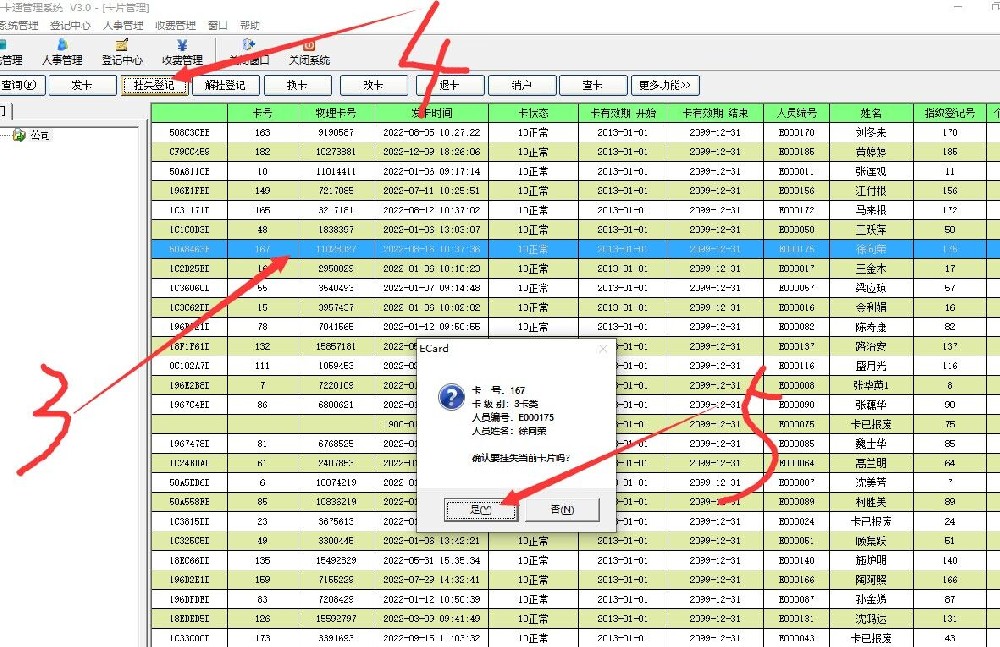
Task: Confirm with 是(Y) in ECard dialog
Action: point(480,509)
